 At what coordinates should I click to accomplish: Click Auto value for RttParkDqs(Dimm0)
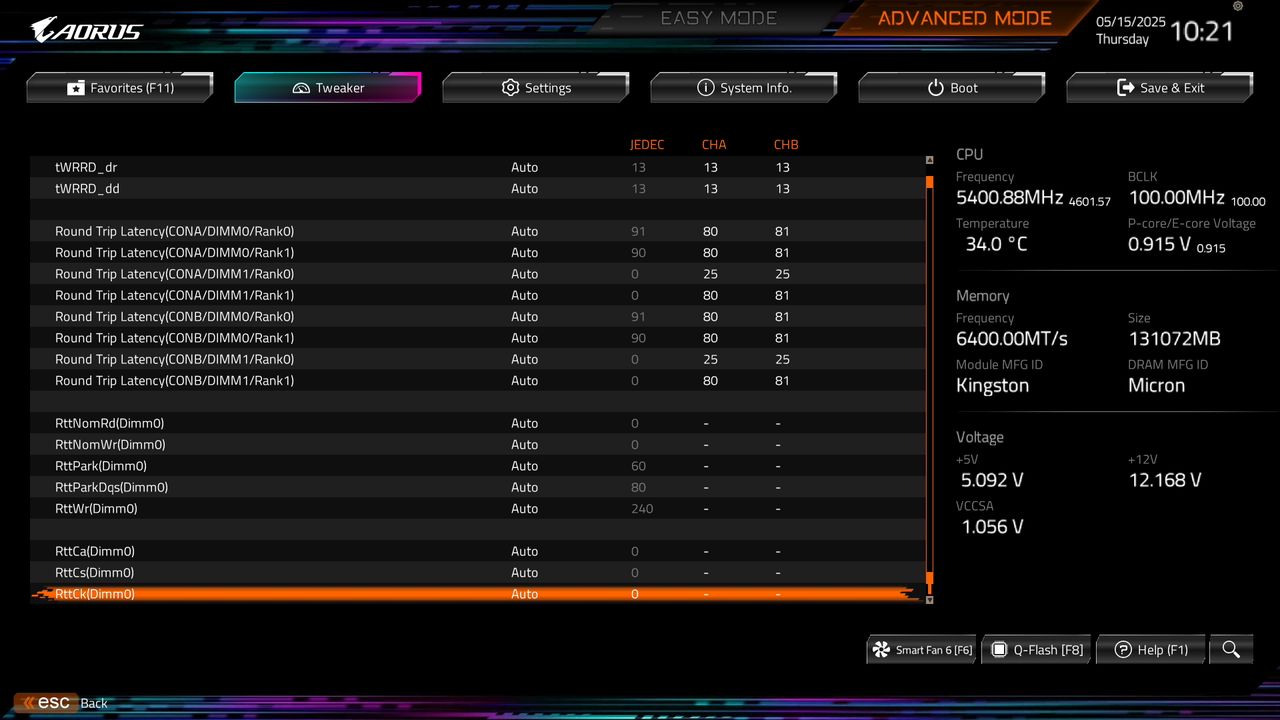524,487
